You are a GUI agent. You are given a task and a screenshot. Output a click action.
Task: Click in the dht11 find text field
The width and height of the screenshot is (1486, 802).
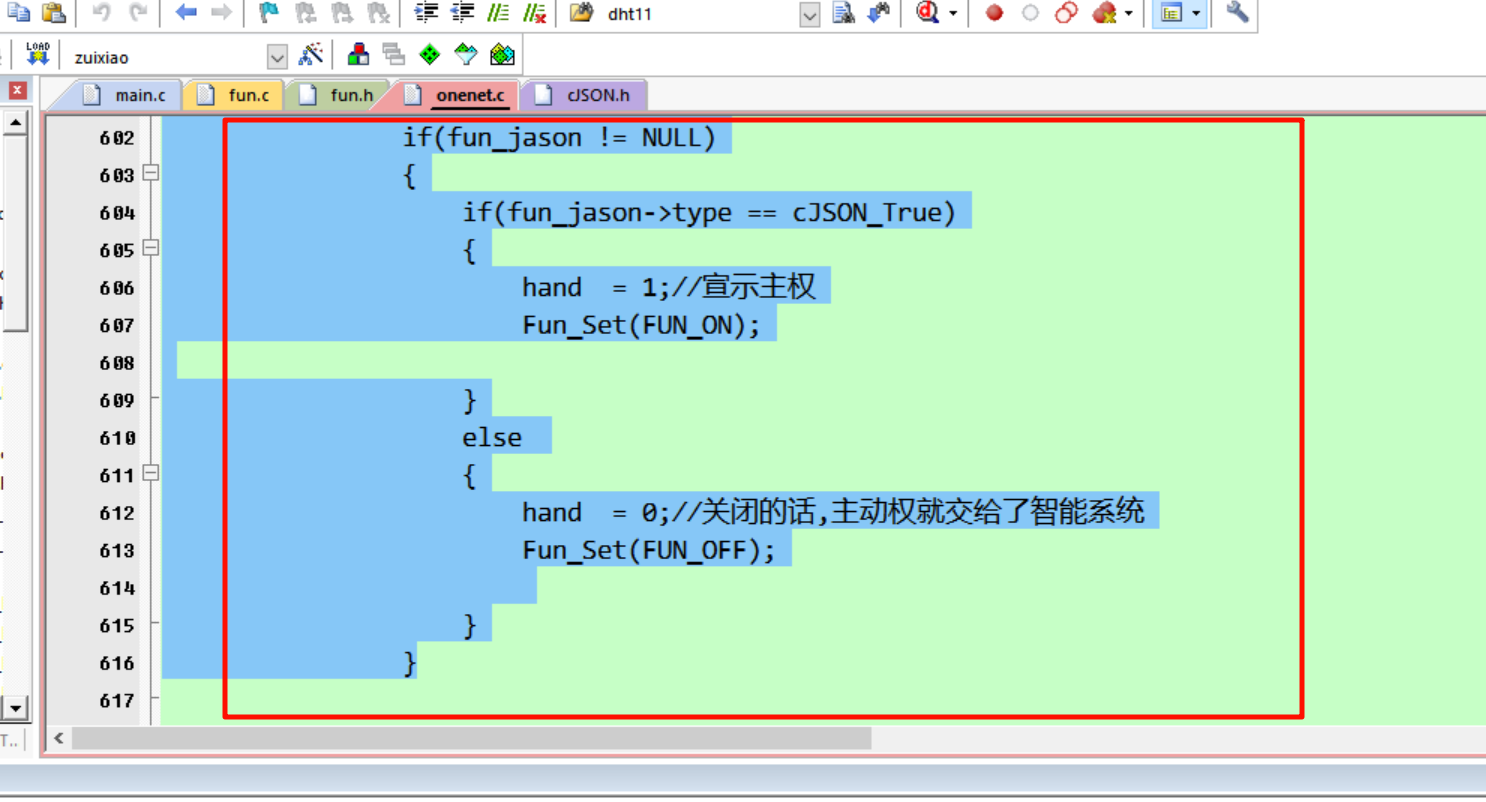700,14
